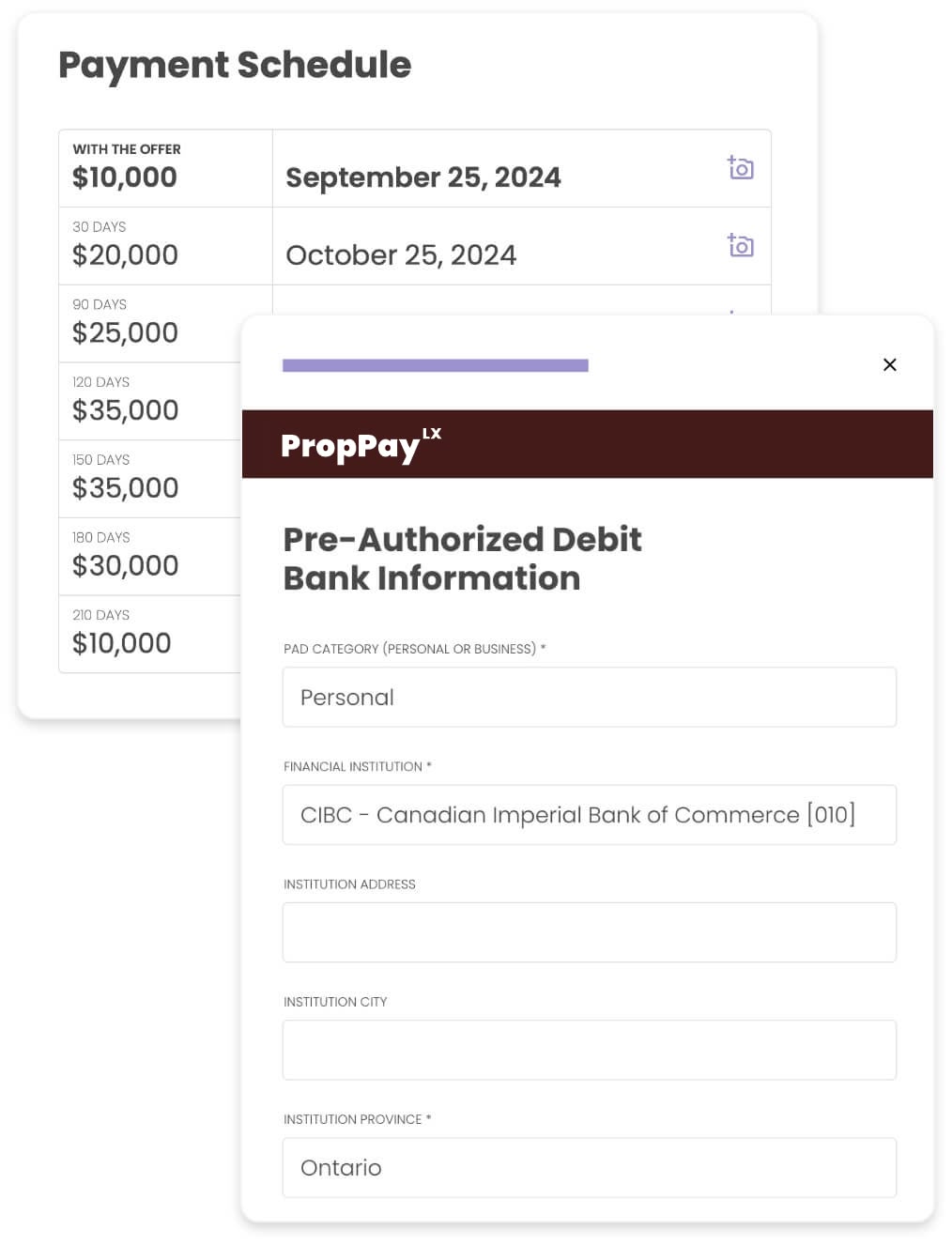This screenshot has width=952, height=1245.
Task: Click into the Institution Address field
Action: 590,932
